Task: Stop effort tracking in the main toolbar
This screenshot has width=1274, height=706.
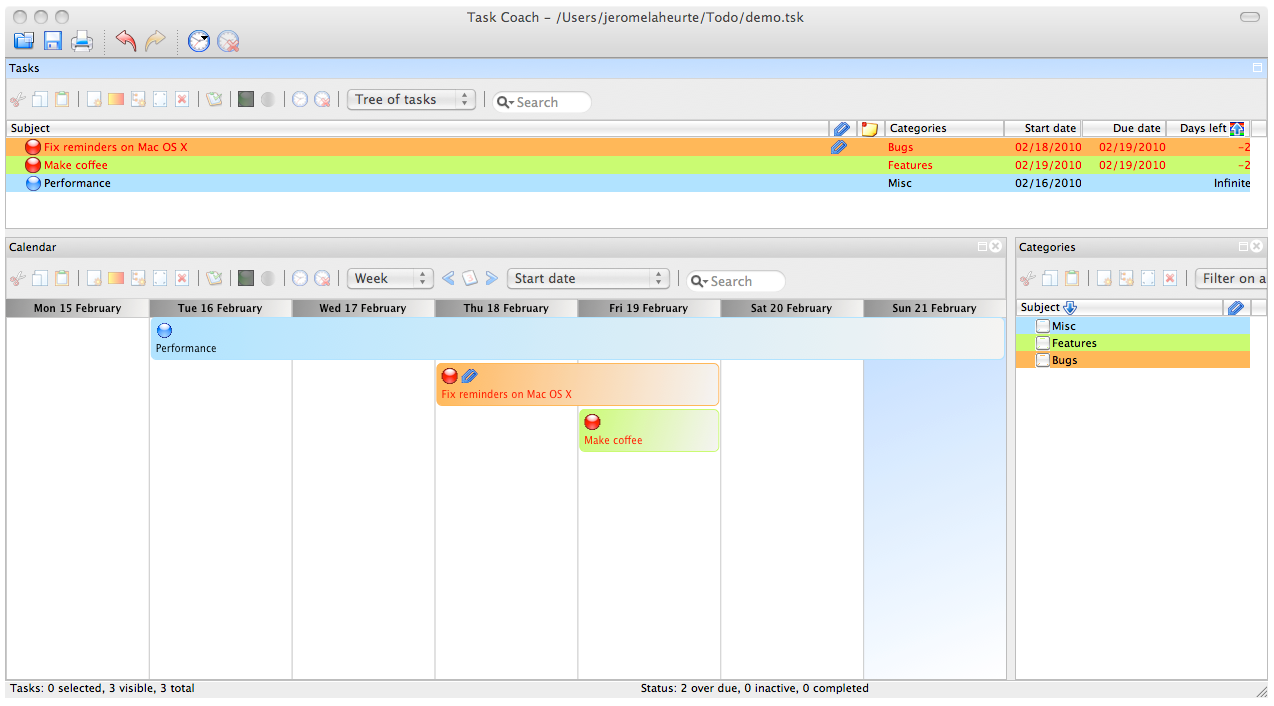Action: [x=228, y=41]
